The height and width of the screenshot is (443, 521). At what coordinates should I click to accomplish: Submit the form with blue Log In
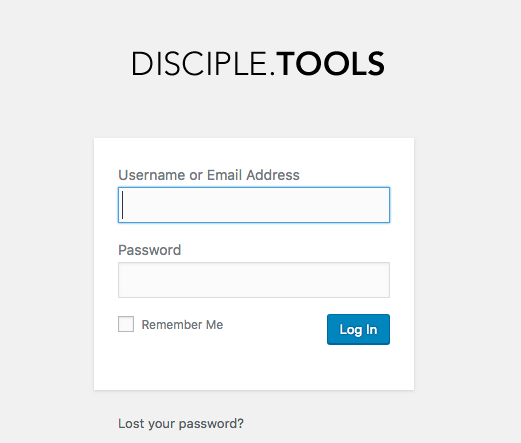click(x=358, y=329)
